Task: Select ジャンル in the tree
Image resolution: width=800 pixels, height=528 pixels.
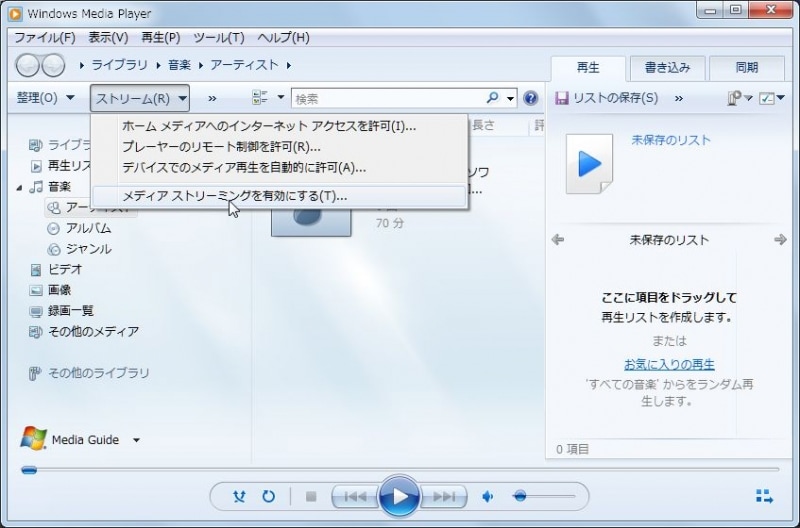Action: click(88, 249)
